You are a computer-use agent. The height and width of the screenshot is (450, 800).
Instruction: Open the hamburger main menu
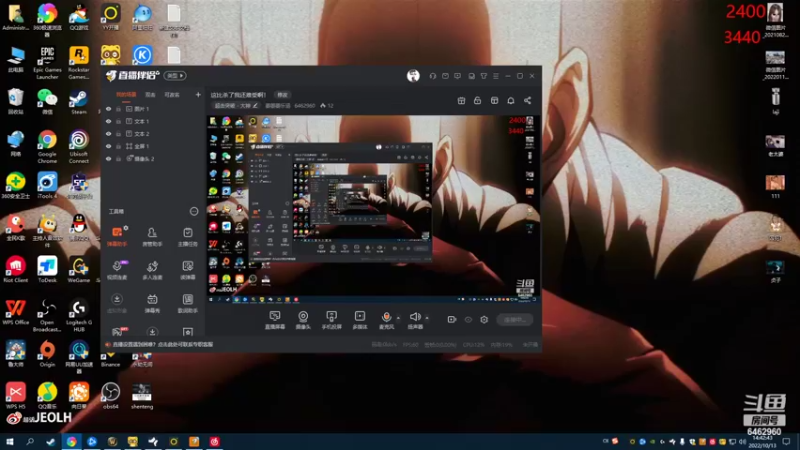(x=496, y=76)
